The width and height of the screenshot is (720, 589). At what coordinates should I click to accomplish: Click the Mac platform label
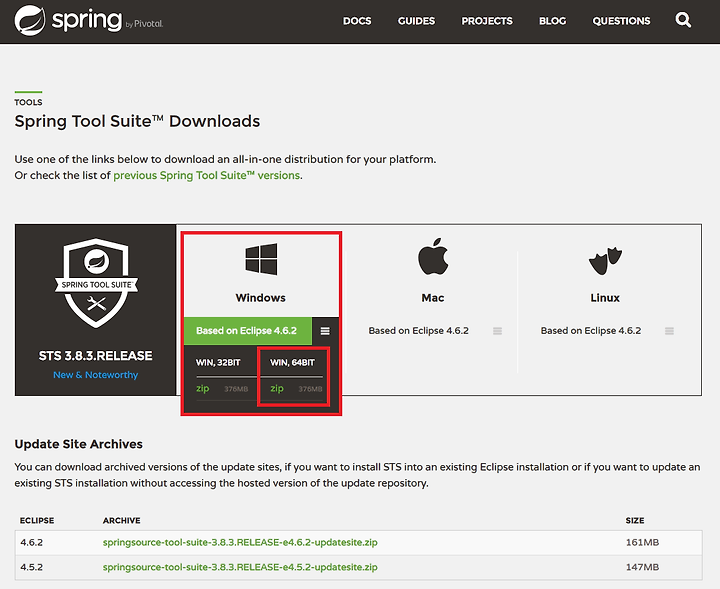click(x=433, y=297)
